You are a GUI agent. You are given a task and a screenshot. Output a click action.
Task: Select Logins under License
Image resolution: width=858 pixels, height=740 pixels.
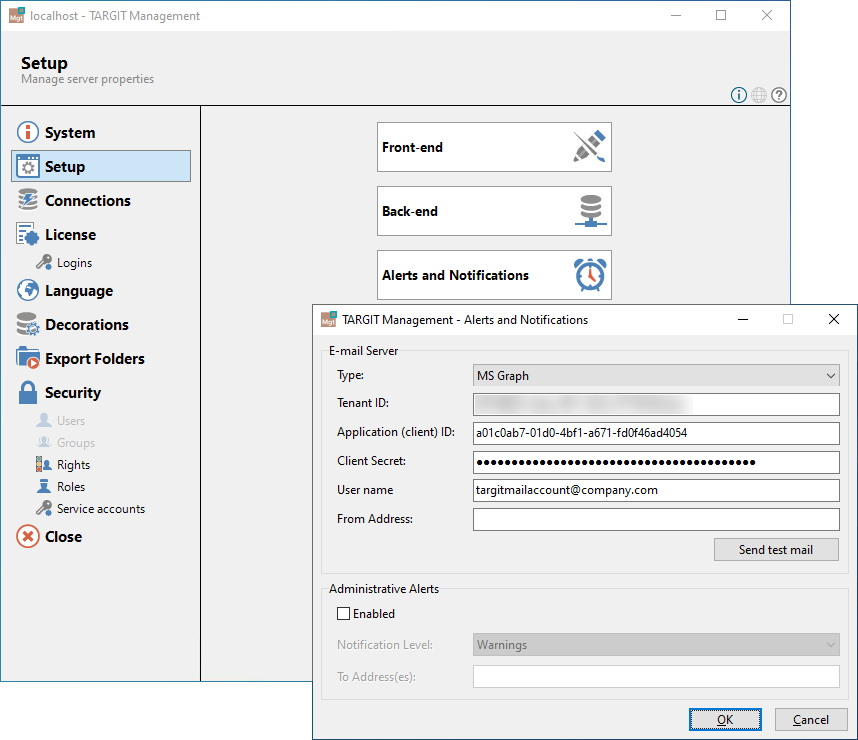pos(74,263)
